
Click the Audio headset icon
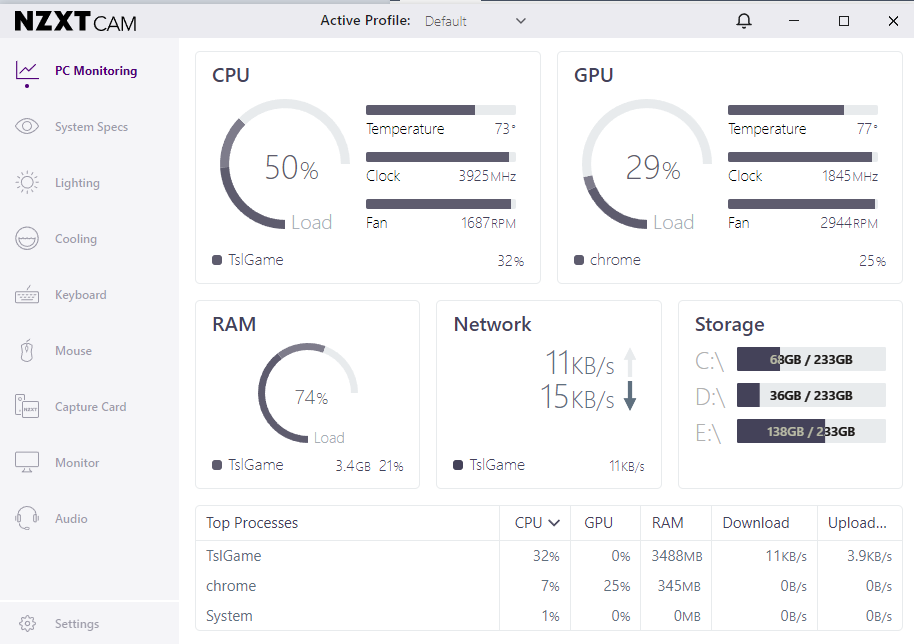27,518
